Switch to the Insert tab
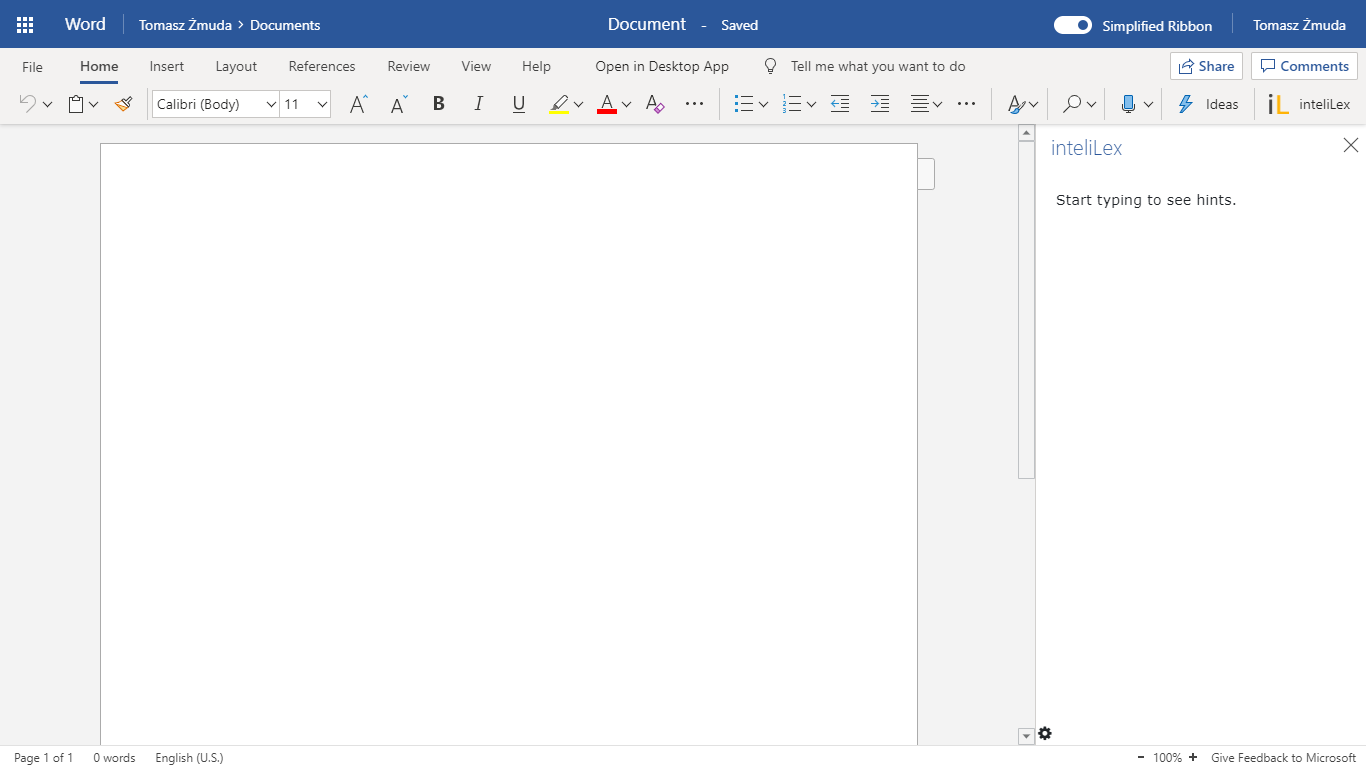This screenshot has height=768, width=1366. pos(167,66)
